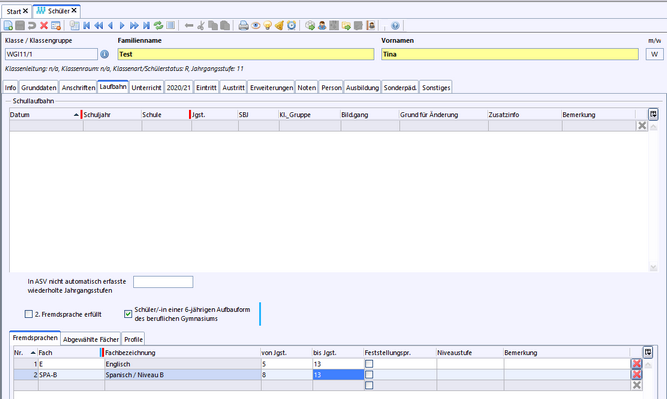The width and height of the screenshot is (667, 399).
Task: Close the Schüler tab
Action: pos(74,10)
